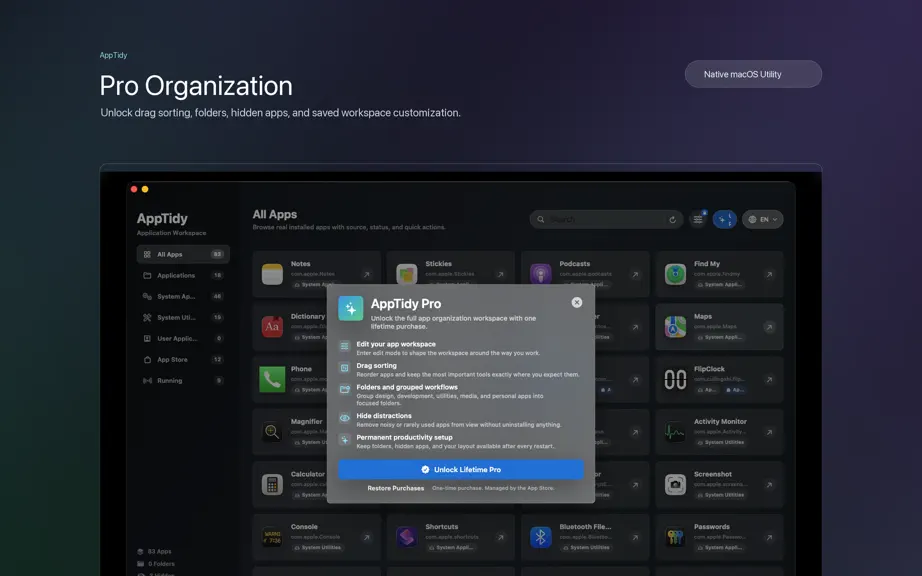Close the AppTidy Pro dialog
Screen dimensions: 922x576
(x=577, y=302)
